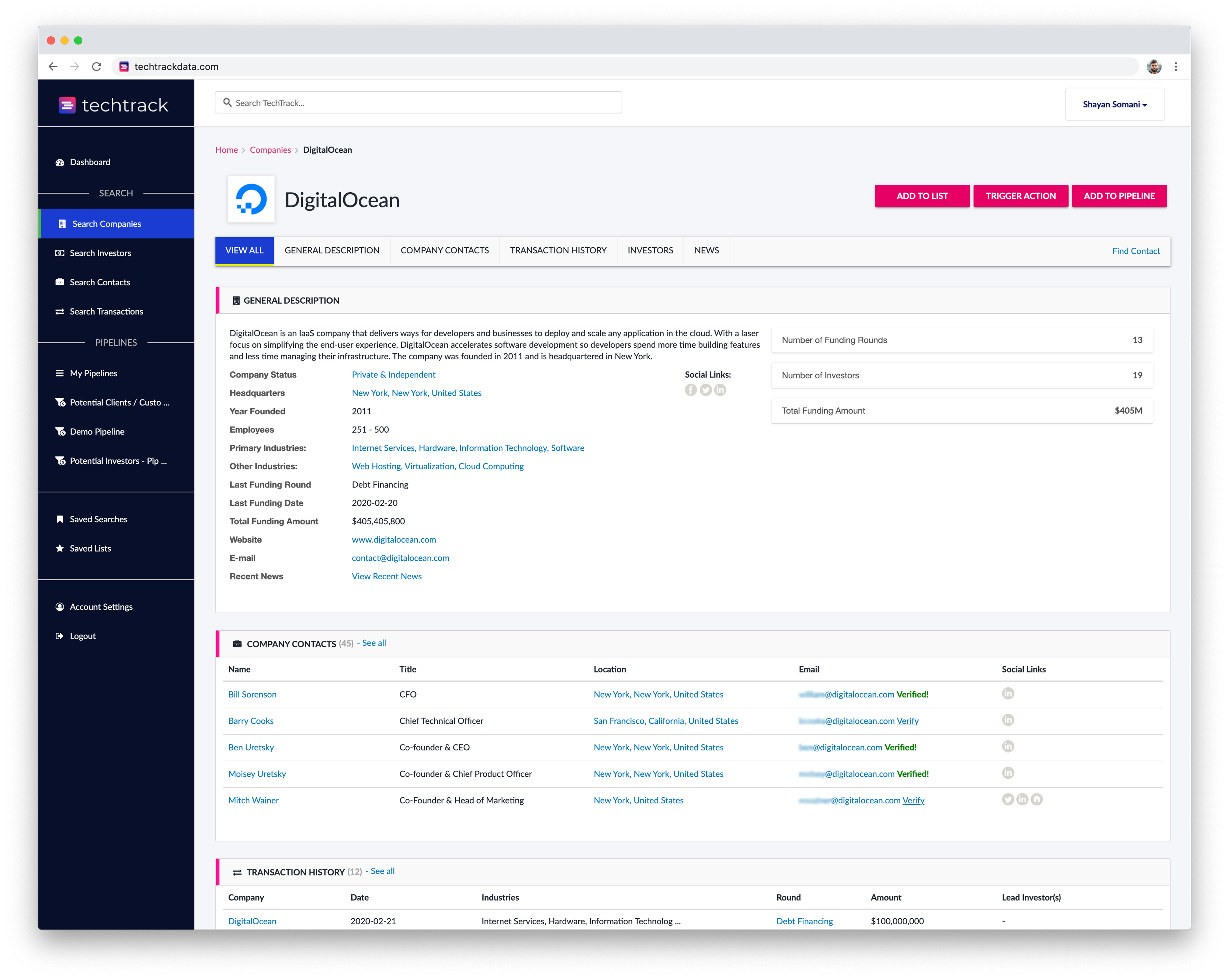Reload the page
The image size is (1229, 980).
[x=97, y=67]
